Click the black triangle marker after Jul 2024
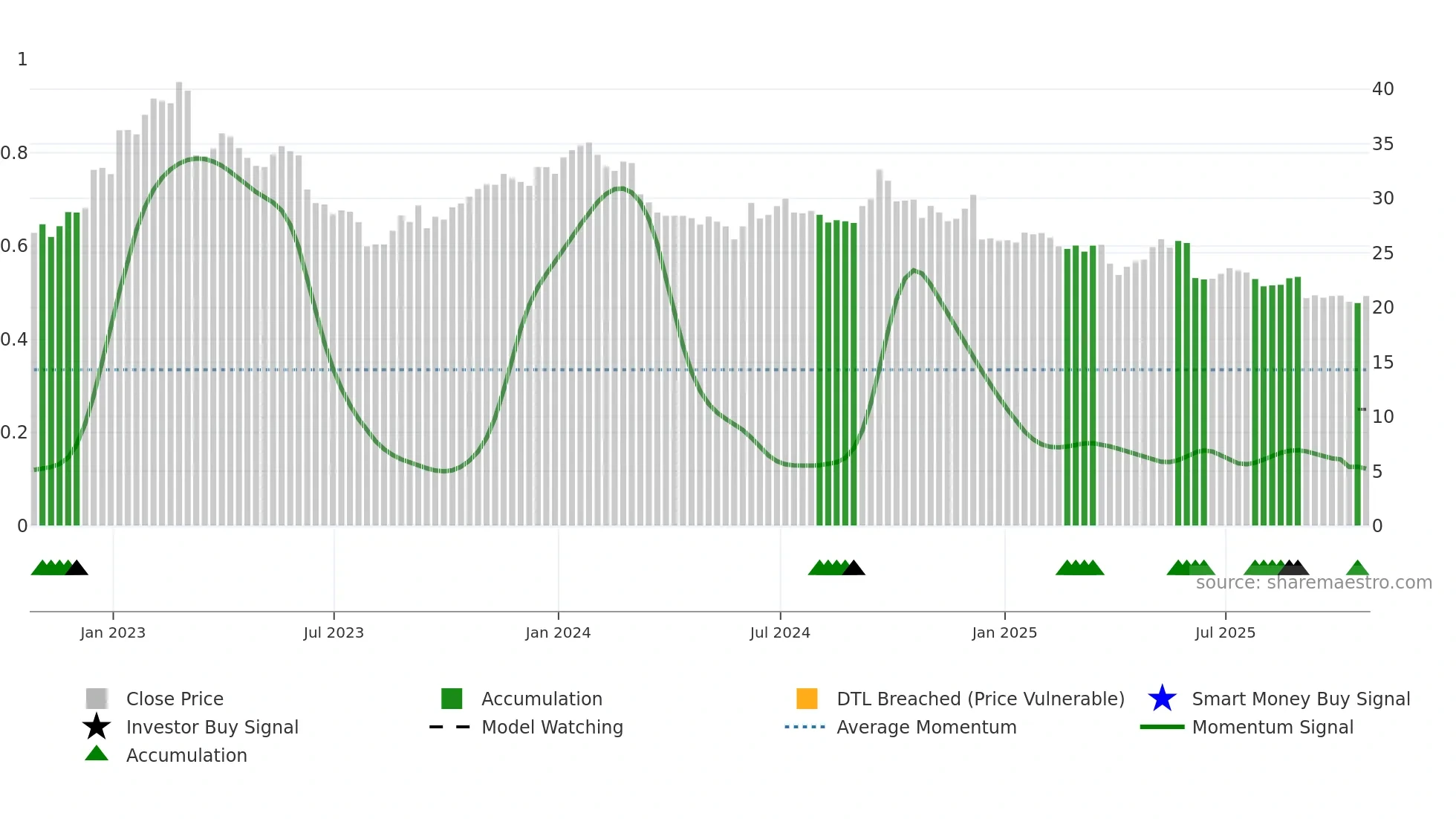The width and height of the screenshot is (1456, 819). 854,569
